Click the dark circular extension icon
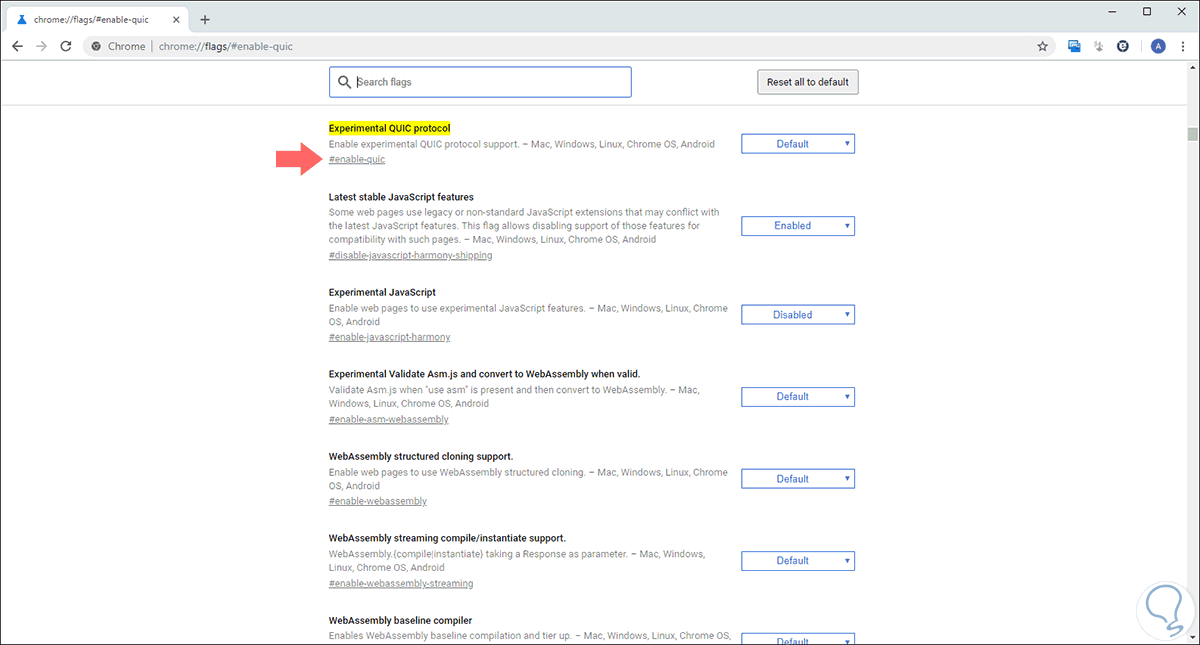This screenshot has height=645, width=1200. click(x=1123, y=46)
